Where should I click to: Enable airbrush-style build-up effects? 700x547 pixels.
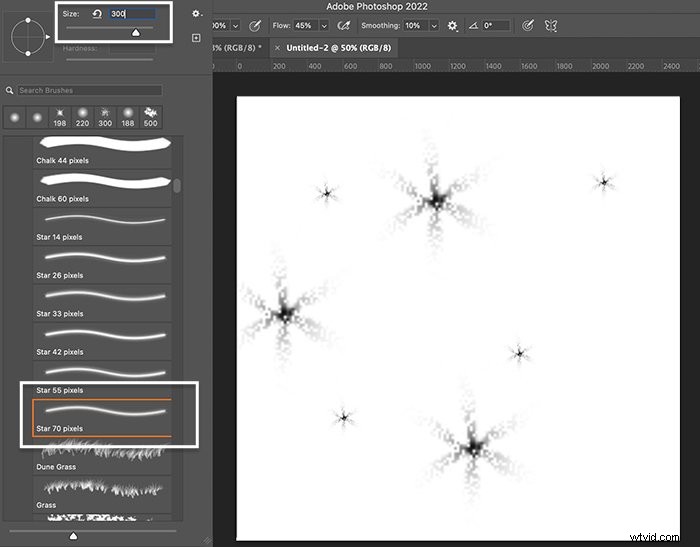click(343, 26)
